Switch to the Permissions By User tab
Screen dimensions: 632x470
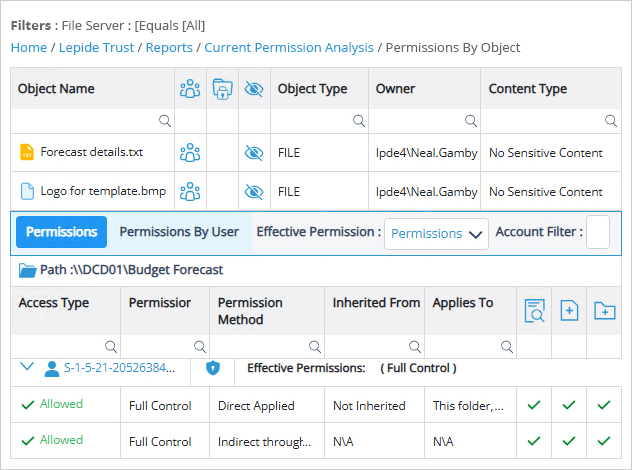click(179, 232)
